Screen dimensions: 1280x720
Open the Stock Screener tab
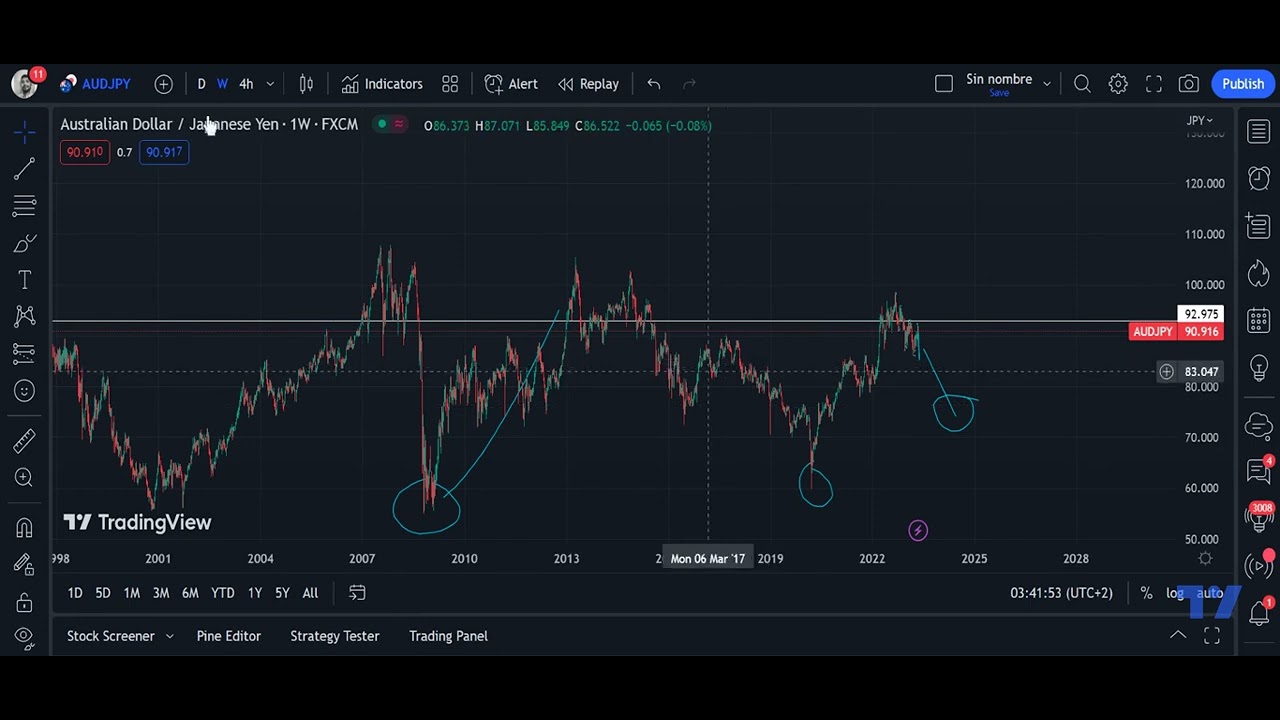click(x=120, y=636)
